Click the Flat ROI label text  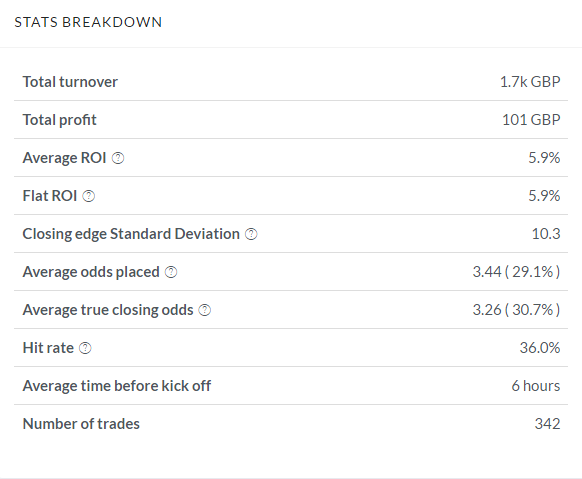coord(50,196)
